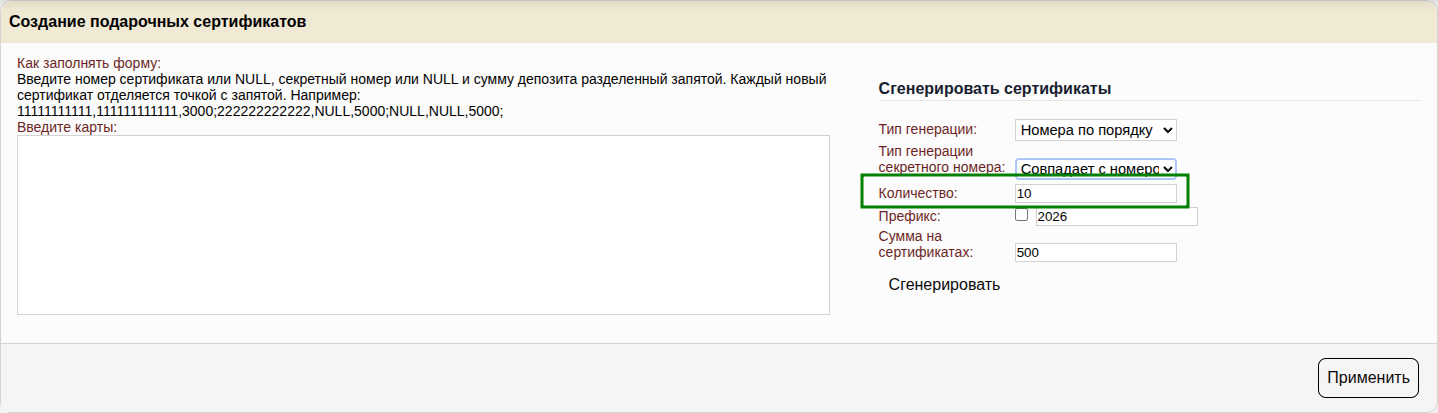Select the certificate amount field showing 500

pos(1095,253)
